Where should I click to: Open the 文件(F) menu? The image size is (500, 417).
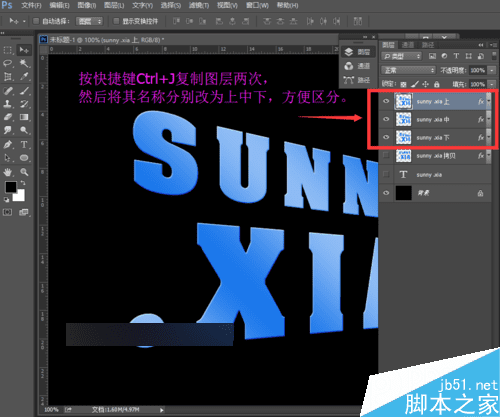click(x=32, y=5)
